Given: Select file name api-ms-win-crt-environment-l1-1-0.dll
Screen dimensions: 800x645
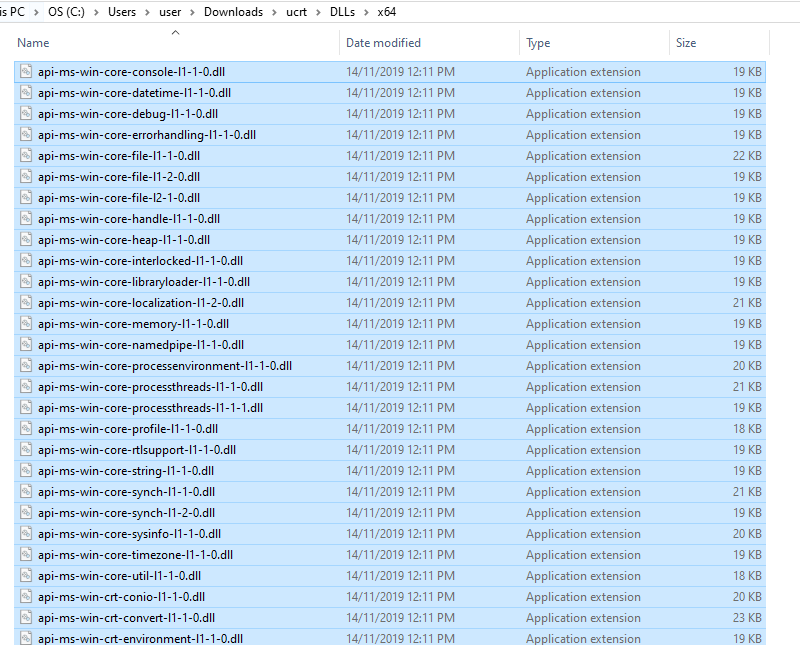Looking at the screenshot, I should pyautogui.click(x=140, y=638).
